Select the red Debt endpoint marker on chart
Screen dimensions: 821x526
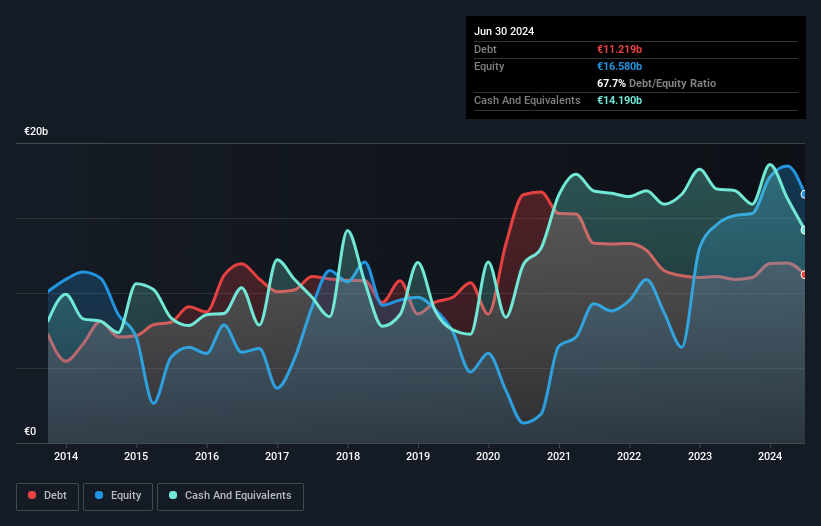point(804,275)
